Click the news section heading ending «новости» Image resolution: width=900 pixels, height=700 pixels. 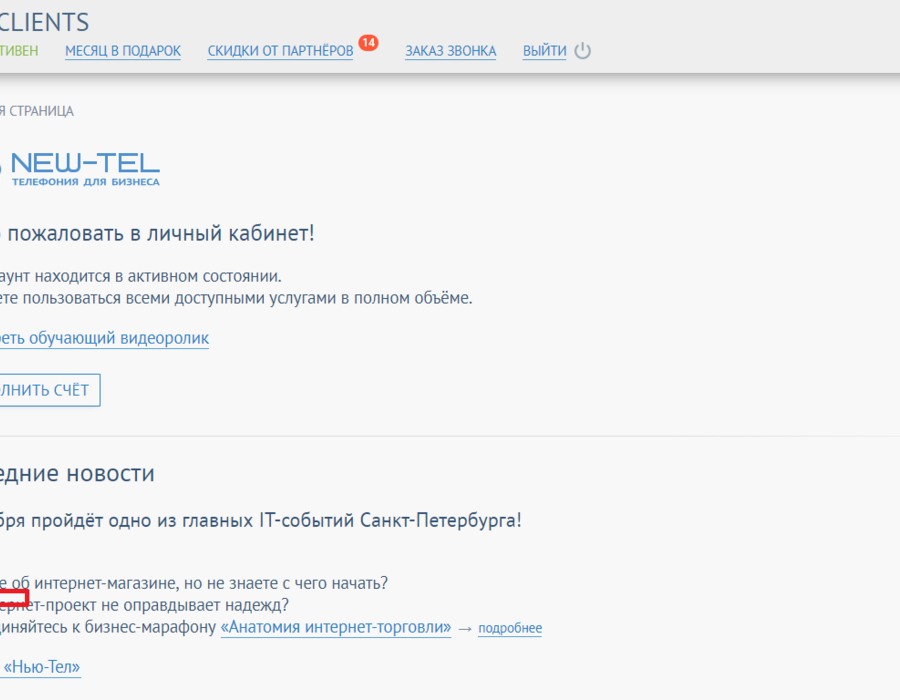coord(77,474)
